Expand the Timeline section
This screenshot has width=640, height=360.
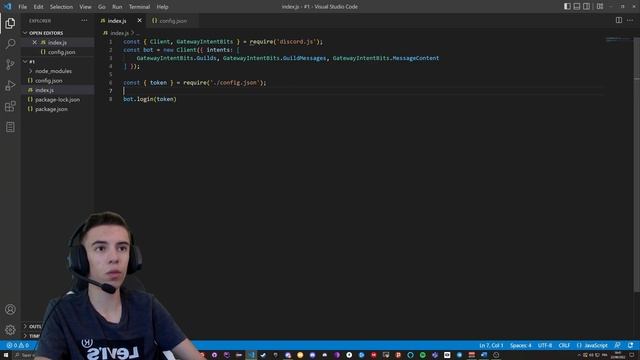tap(32, 336)
